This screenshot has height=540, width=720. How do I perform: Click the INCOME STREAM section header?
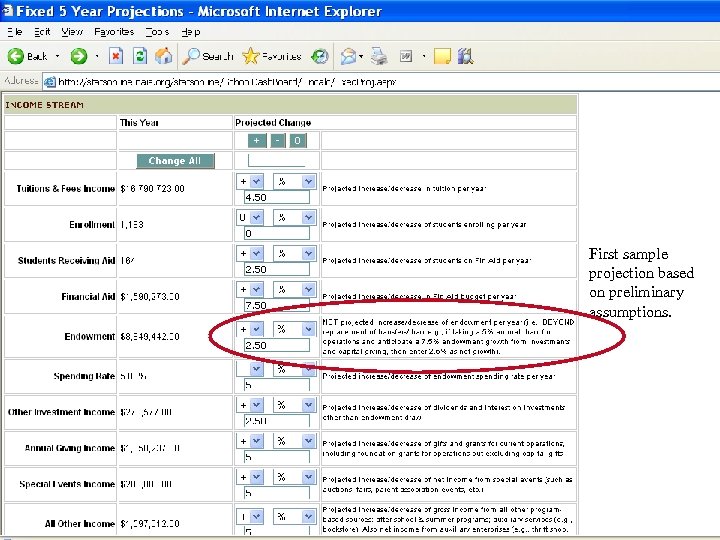[x=290, y=105]
